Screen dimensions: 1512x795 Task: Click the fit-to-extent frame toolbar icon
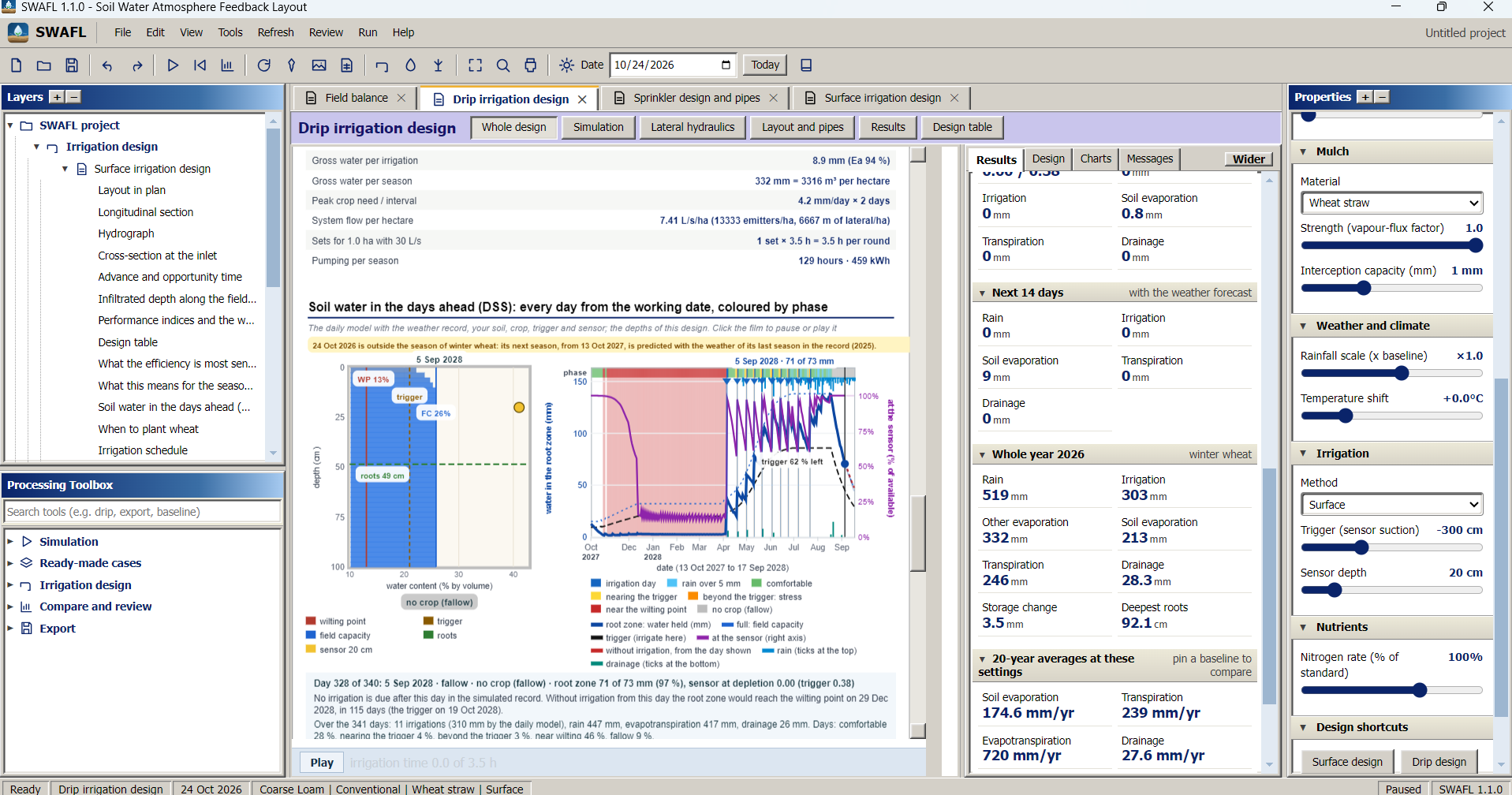[x=476, y=65]
